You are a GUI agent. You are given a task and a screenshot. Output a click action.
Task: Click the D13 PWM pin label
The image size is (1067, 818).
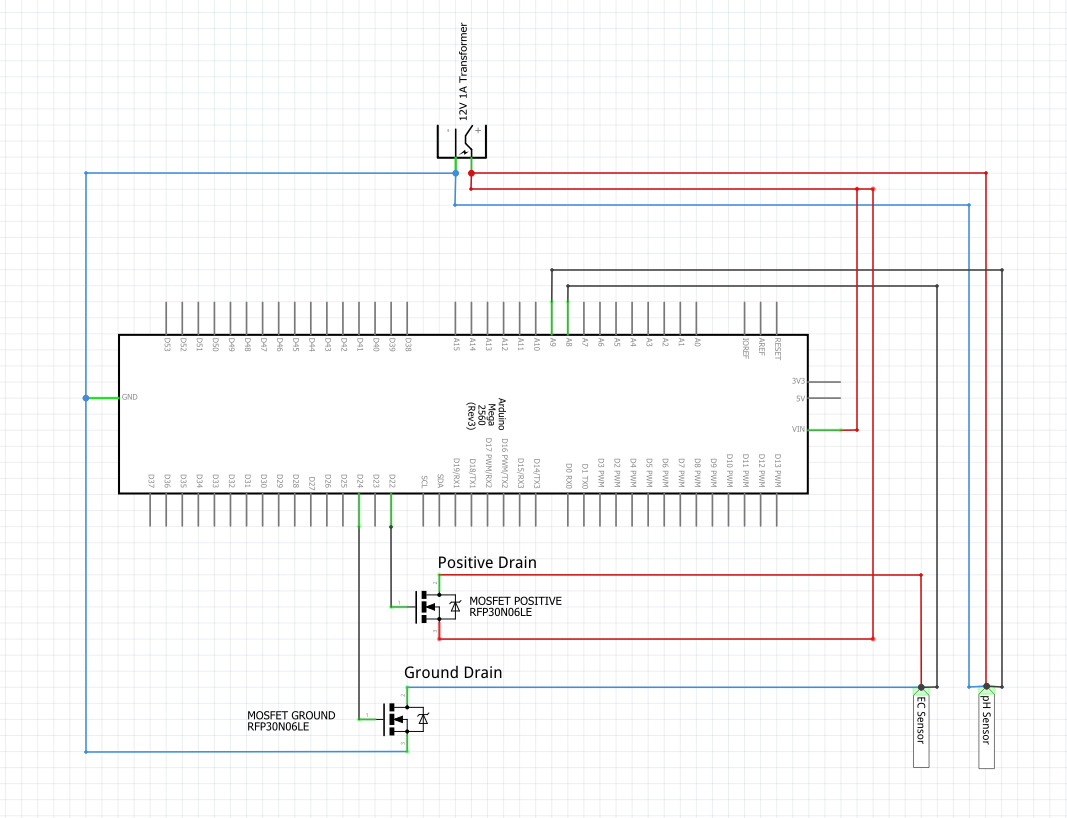point(777,471)
